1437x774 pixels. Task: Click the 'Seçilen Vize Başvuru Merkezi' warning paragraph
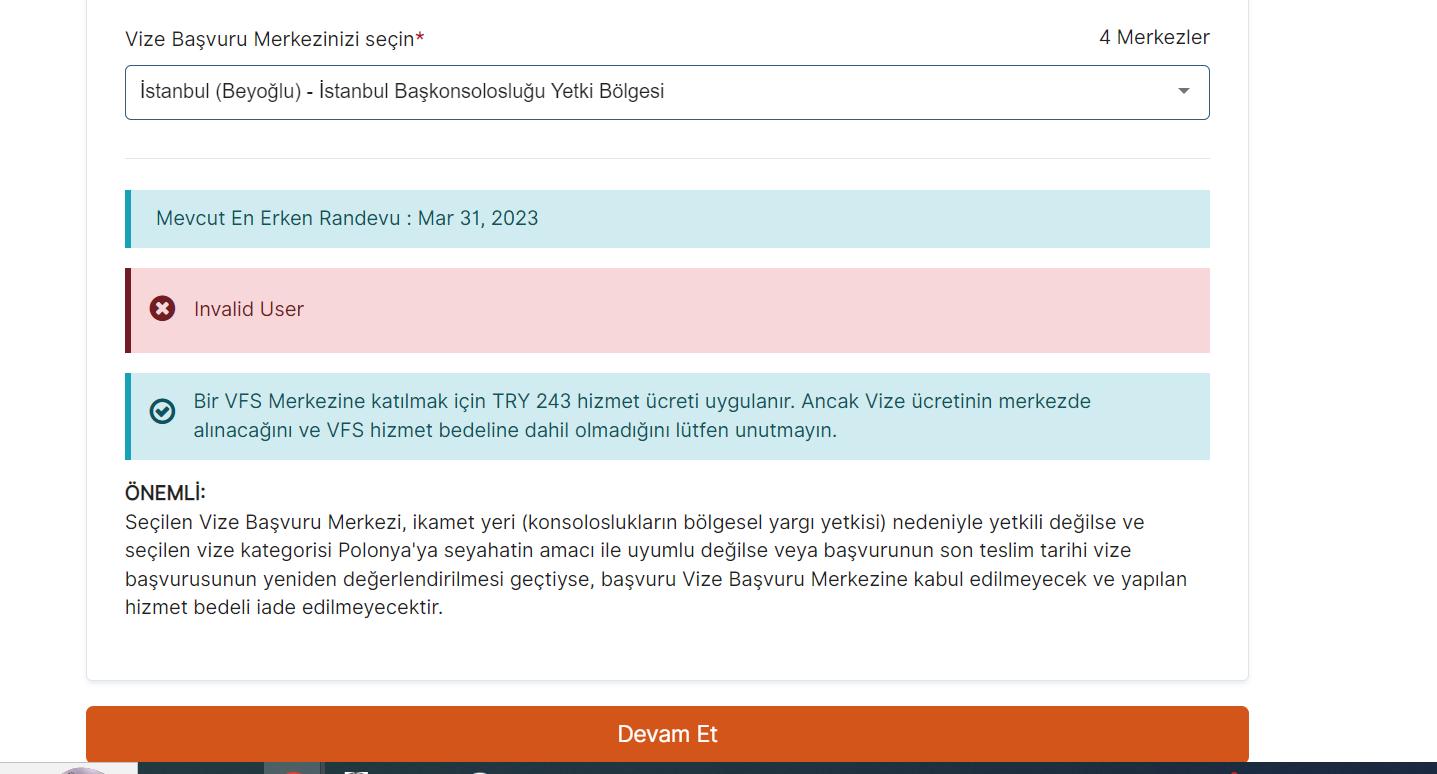tap(656, 565)
